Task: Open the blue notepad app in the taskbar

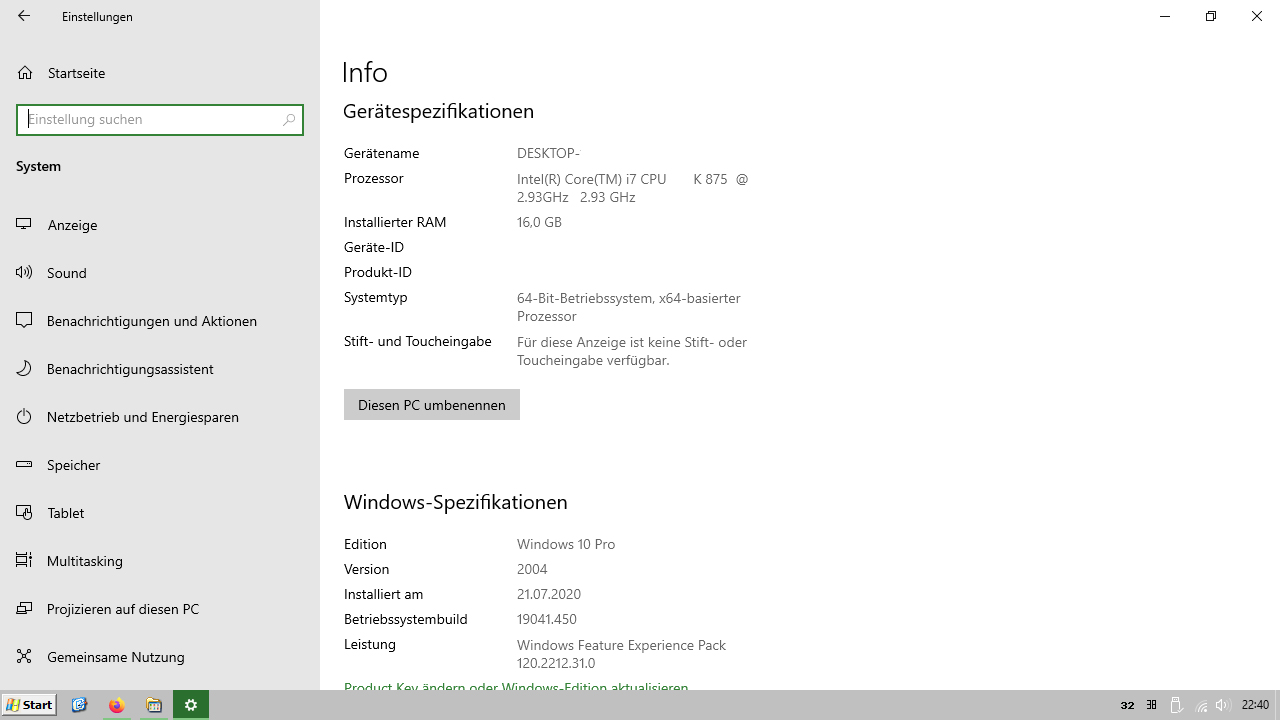Action: point(80,705)
